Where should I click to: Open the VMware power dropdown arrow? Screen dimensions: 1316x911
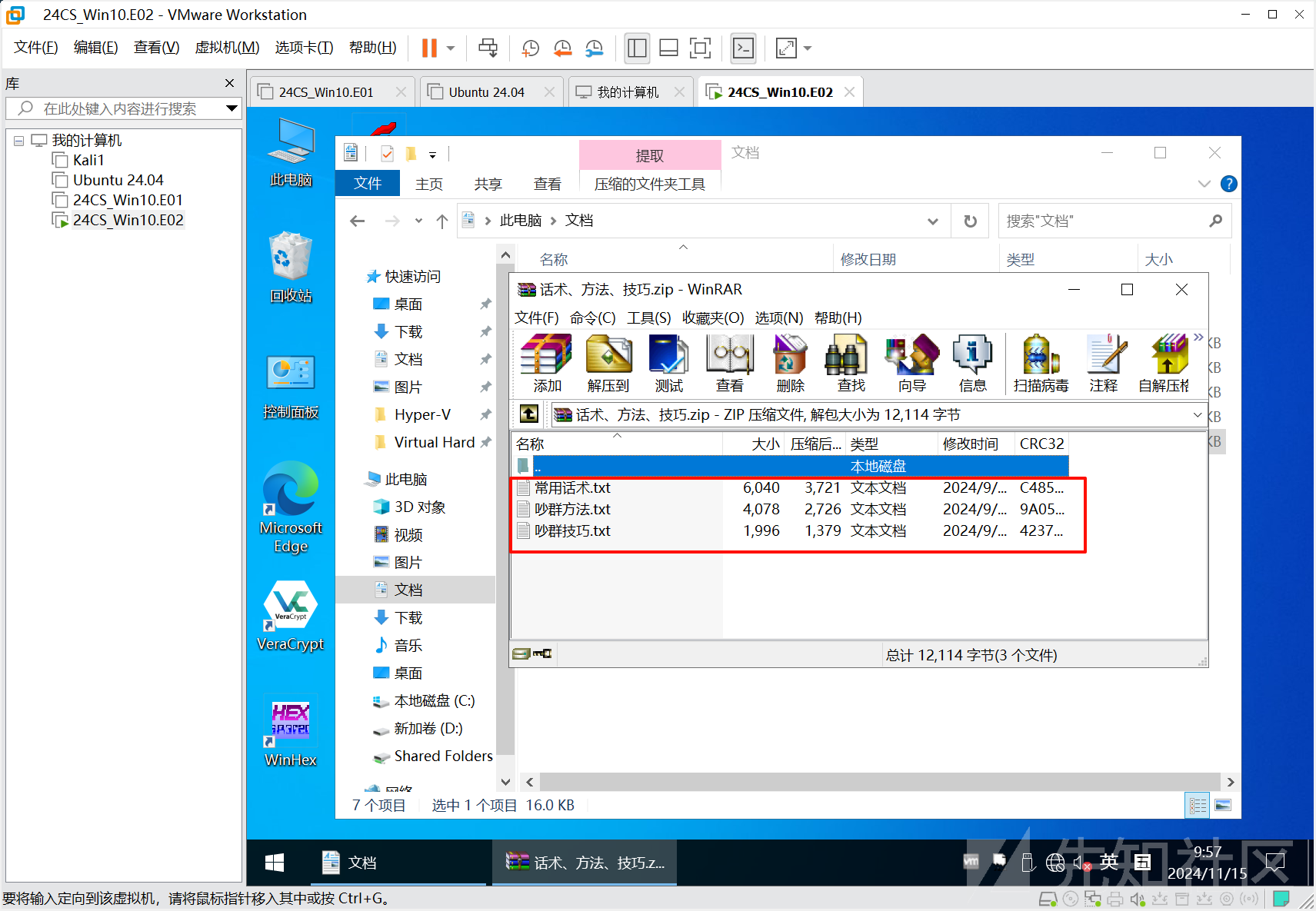tap(451, 48)
